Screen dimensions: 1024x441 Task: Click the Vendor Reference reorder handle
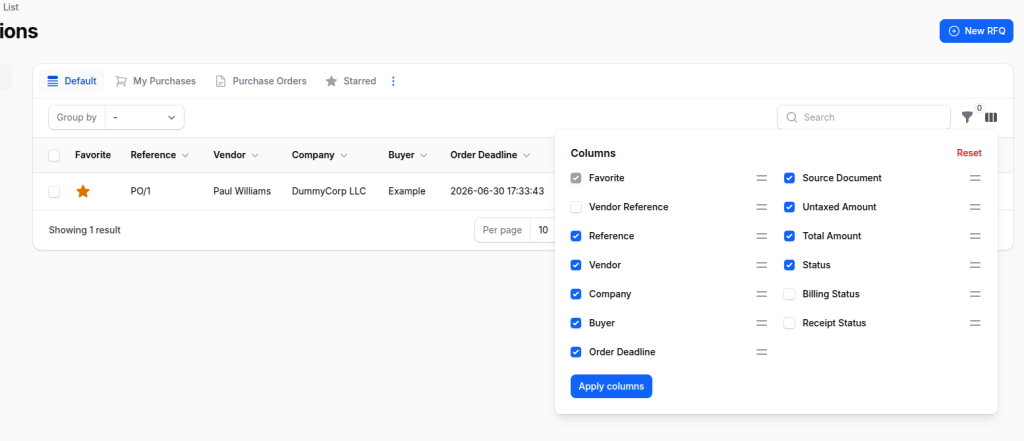point(761,207)
